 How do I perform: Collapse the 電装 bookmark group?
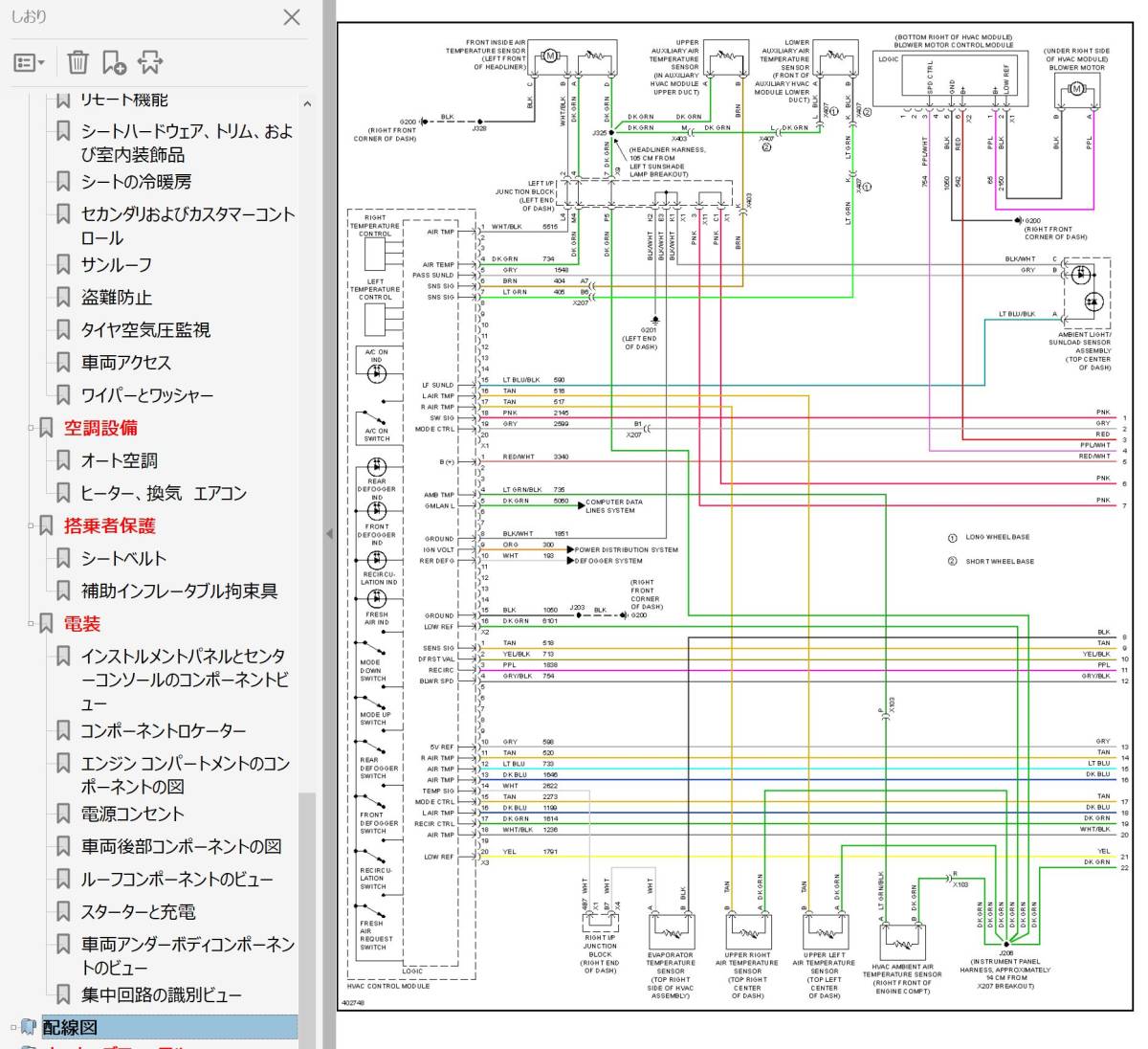click(x=31, y=624)
